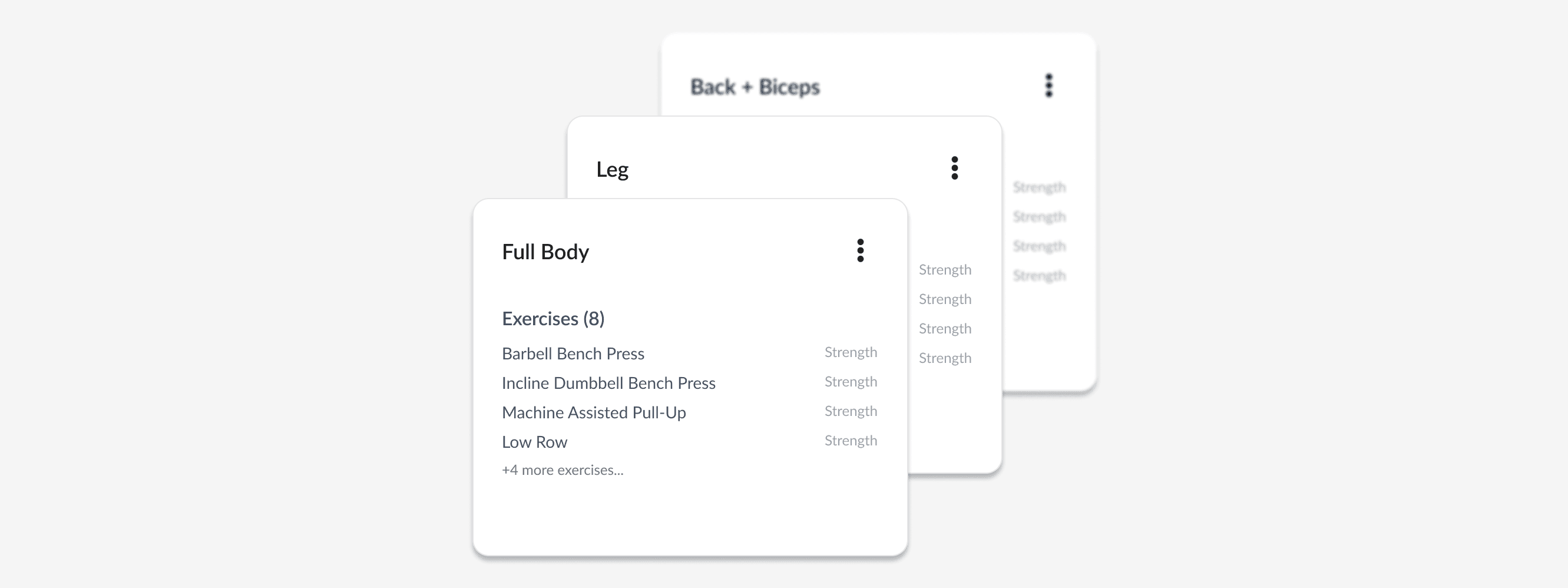1568x588 pixels.
Task: Open the Back + Biceps workout card
Action: click(754, 87)
